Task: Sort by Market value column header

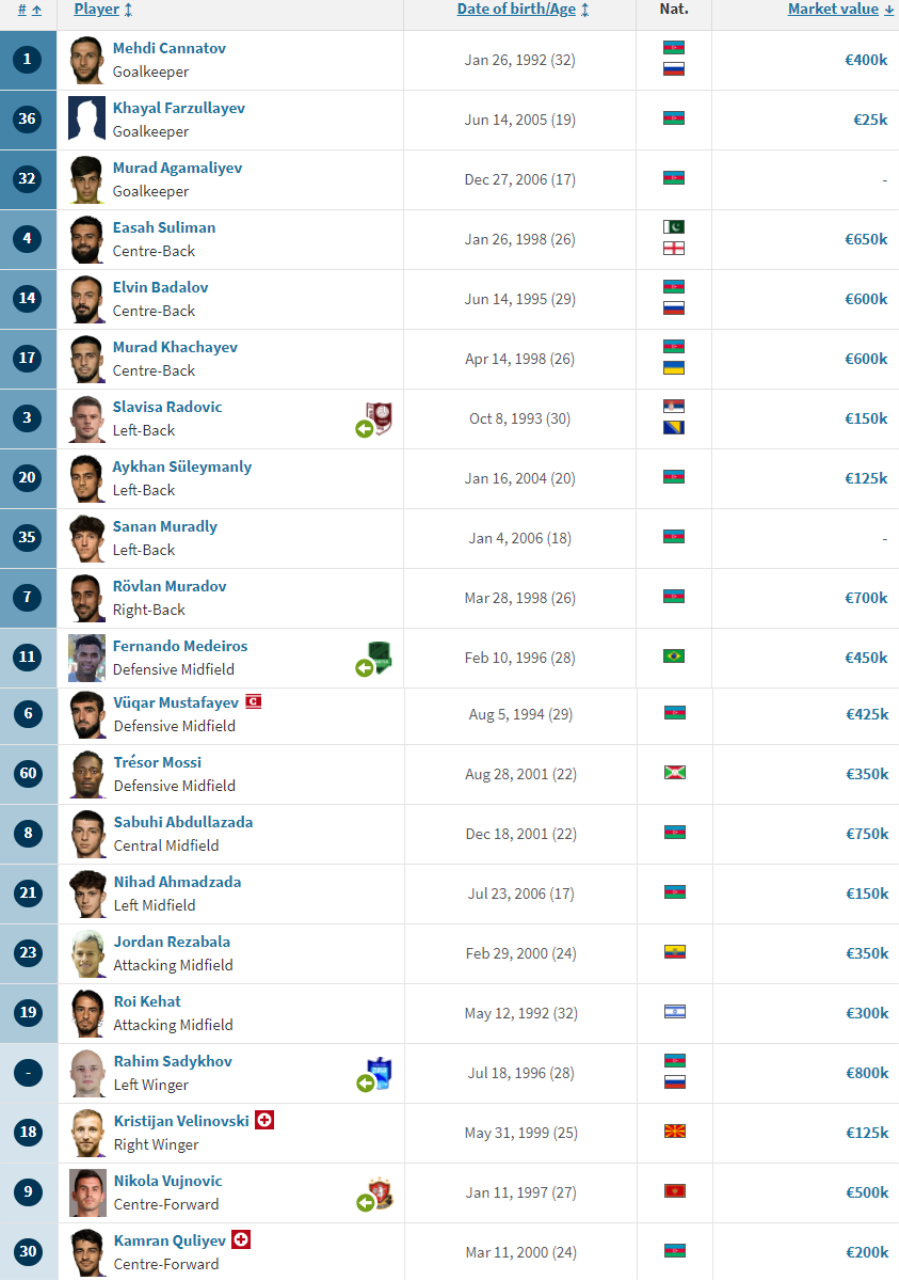Action: pos(841,9)
